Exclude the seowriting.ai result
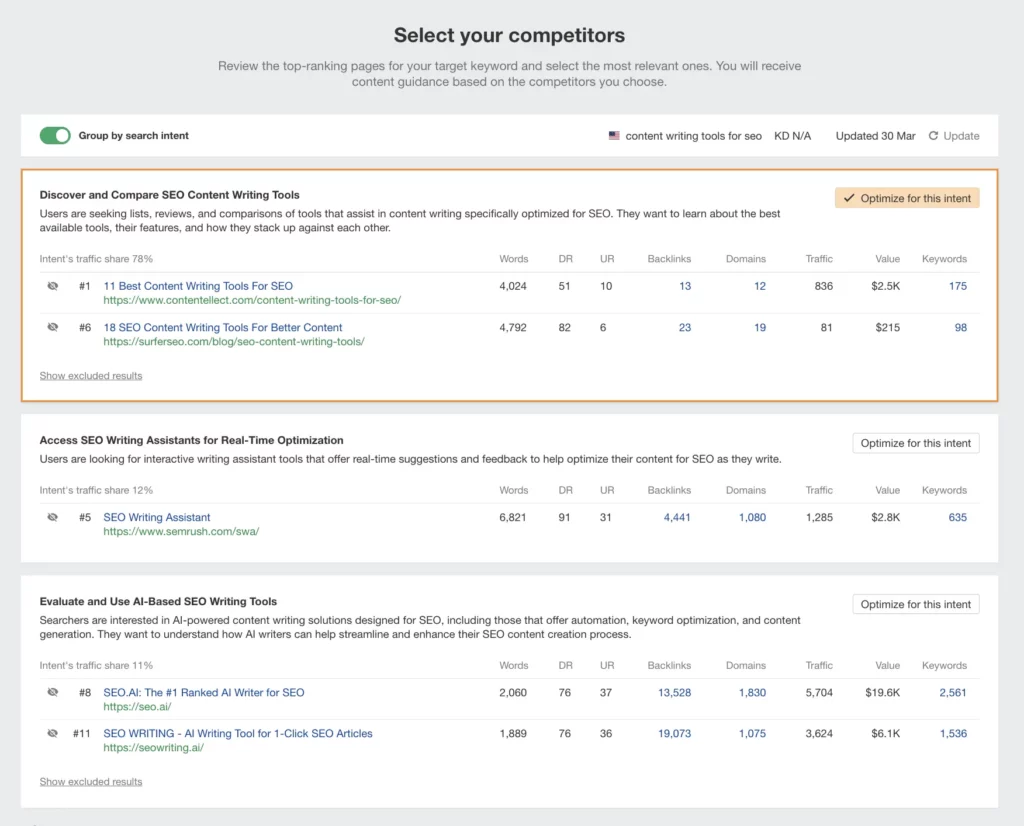This screenshot has height=826, width=1024. (x=52, y=733)
